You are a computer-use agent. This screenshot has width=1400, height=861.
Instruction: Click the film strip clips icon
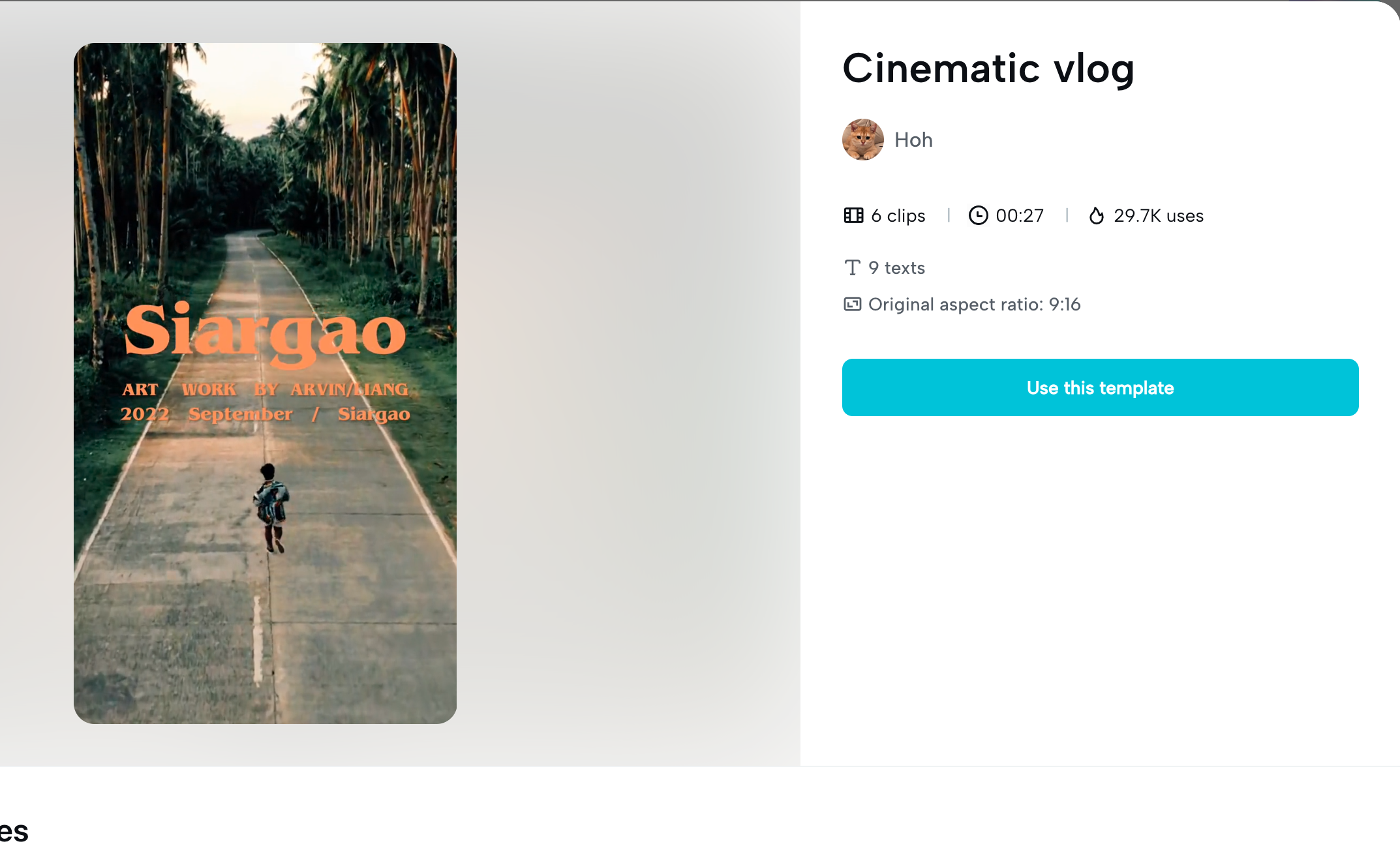(x=853, y=215)
